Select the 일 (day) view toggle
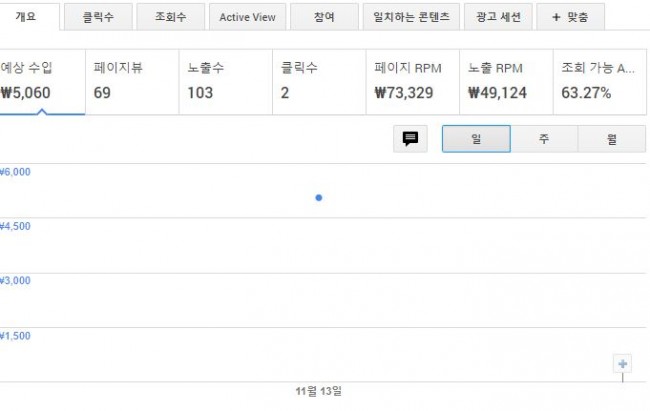 [476, 139]
